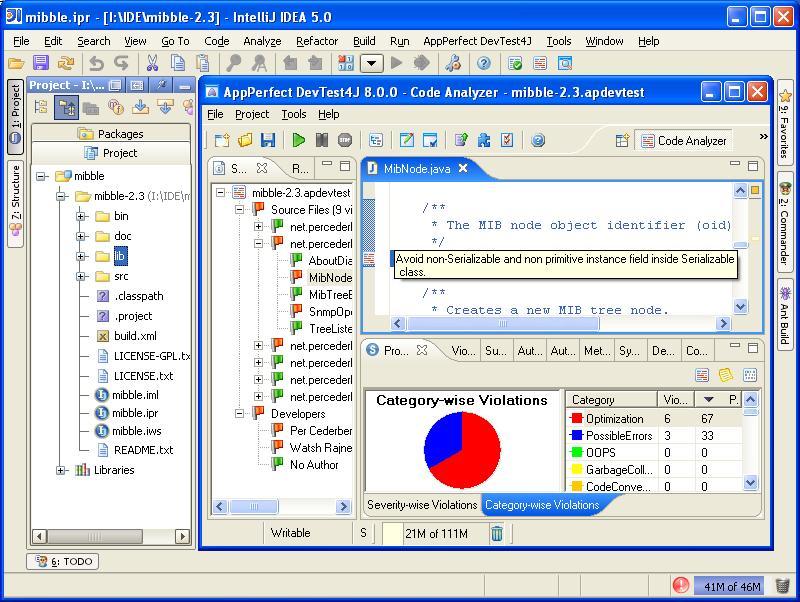This screenshot has height=602, width=800.
Task: Expand the doc folder
Action: click(x=80, y=236)
